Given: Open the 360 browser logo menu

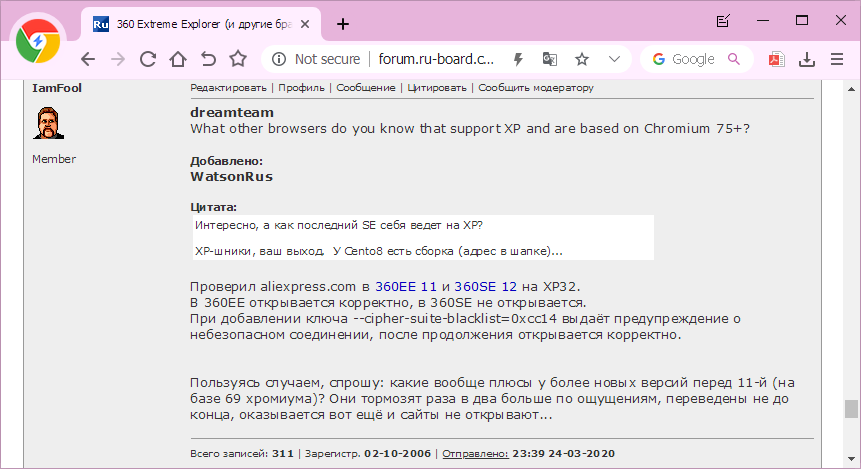Looking at the screenshot, I should 38,42.
